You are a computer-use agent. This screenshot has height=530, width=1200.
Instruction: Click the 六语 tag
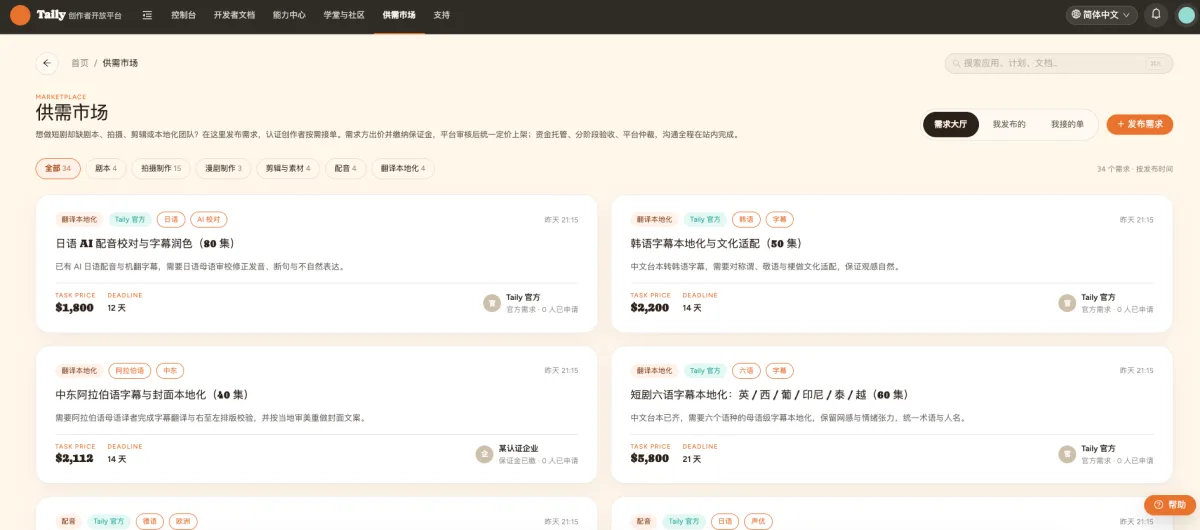(x=746, y=370)
